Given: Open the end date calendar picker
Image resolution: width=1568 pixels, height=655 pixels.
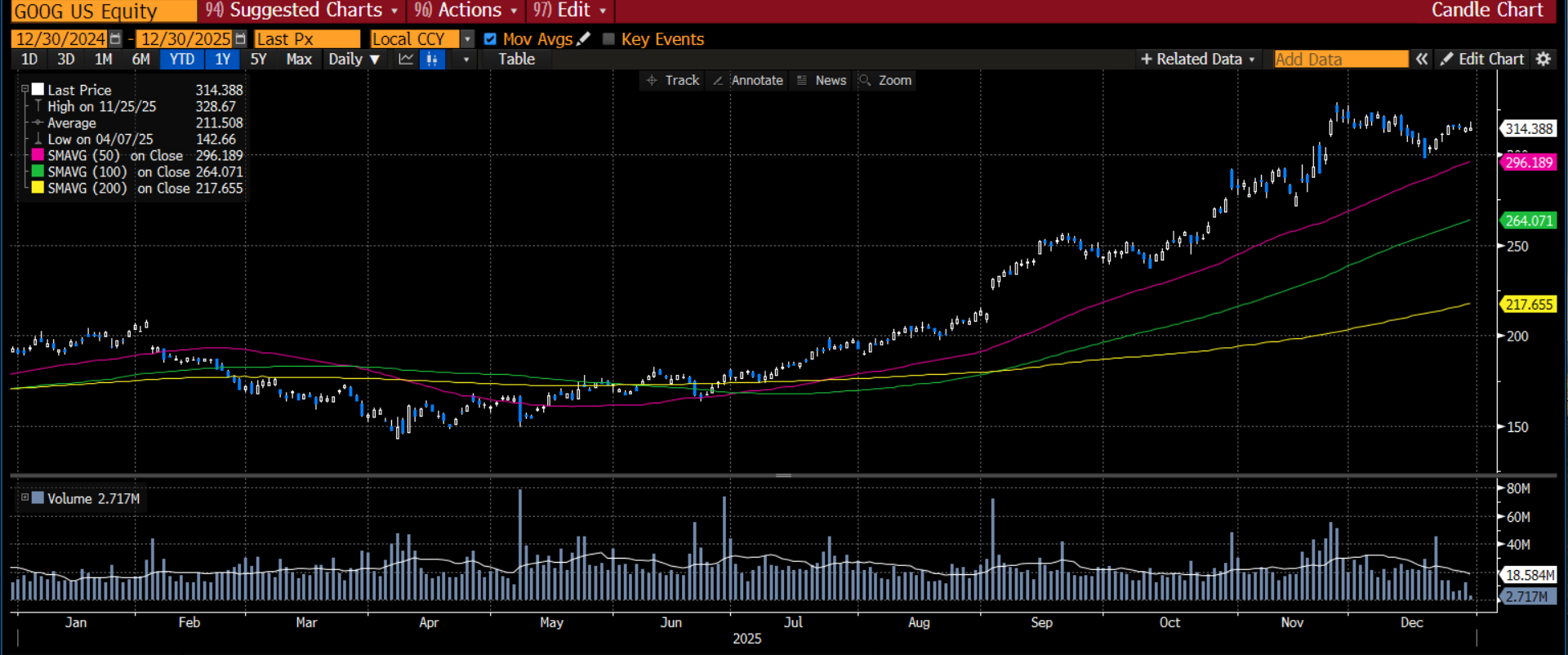Looking at the screenshot, I should tap(240, 39).
